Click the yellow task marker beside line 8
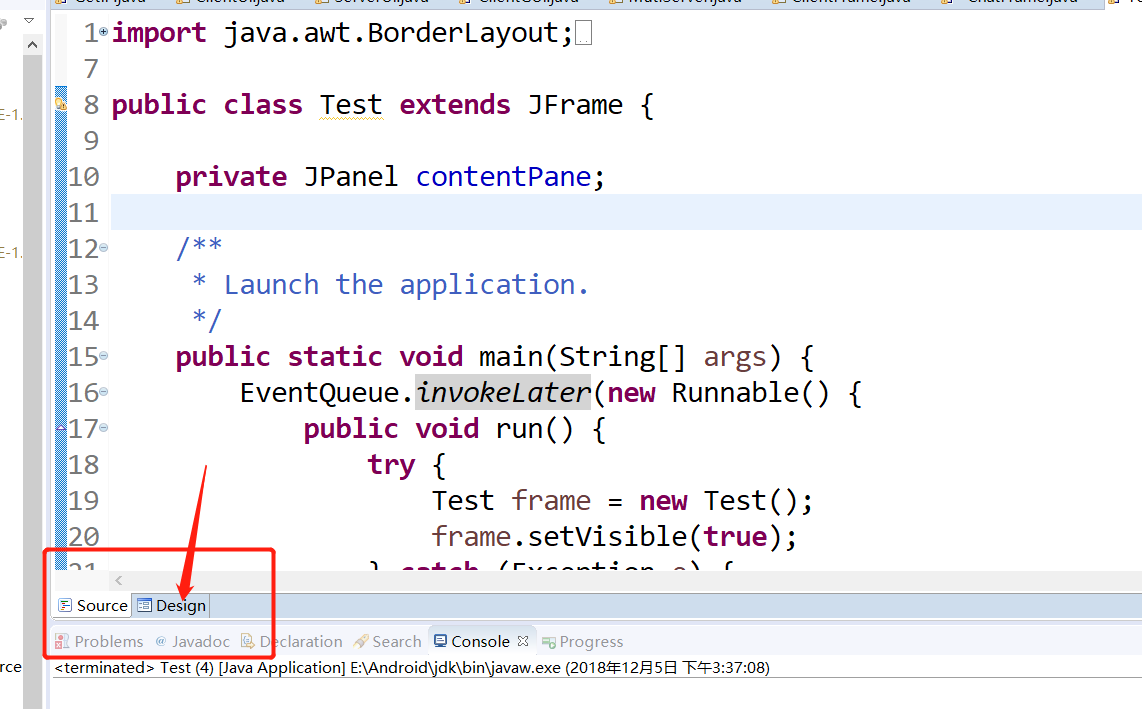 click(x=61, y=102)
